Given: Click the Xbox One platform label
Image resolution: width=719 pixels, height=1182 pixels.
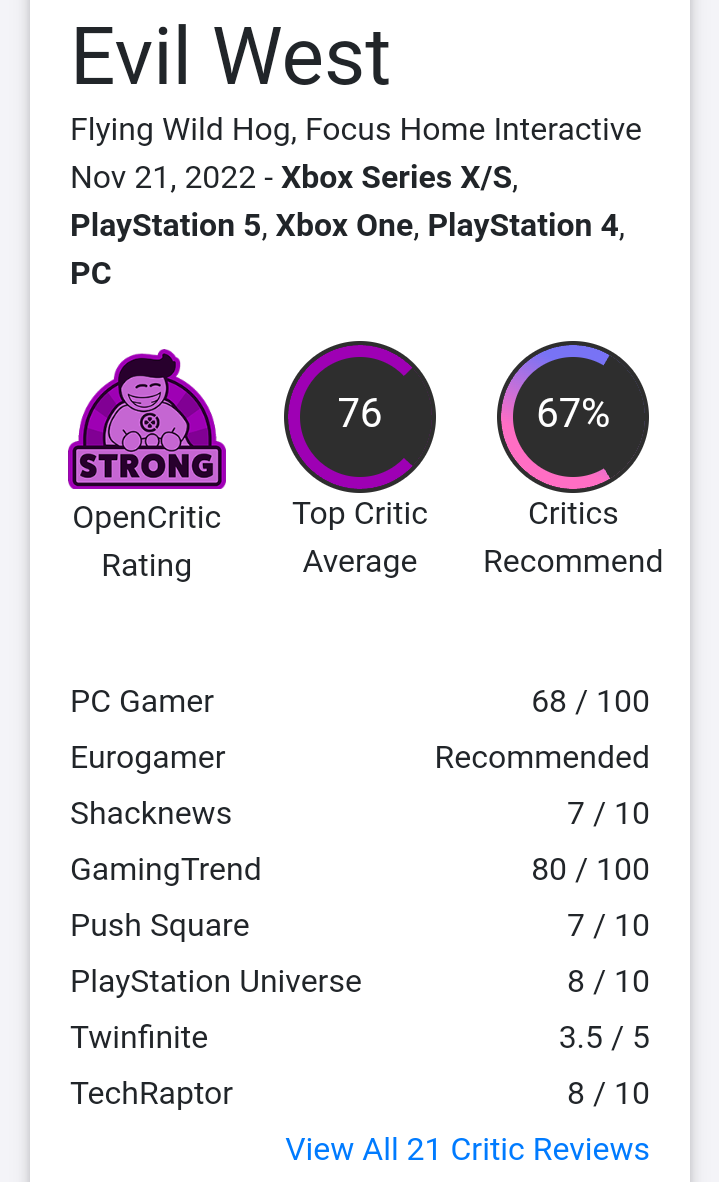Looking at the screenshot, I should 344,226.
